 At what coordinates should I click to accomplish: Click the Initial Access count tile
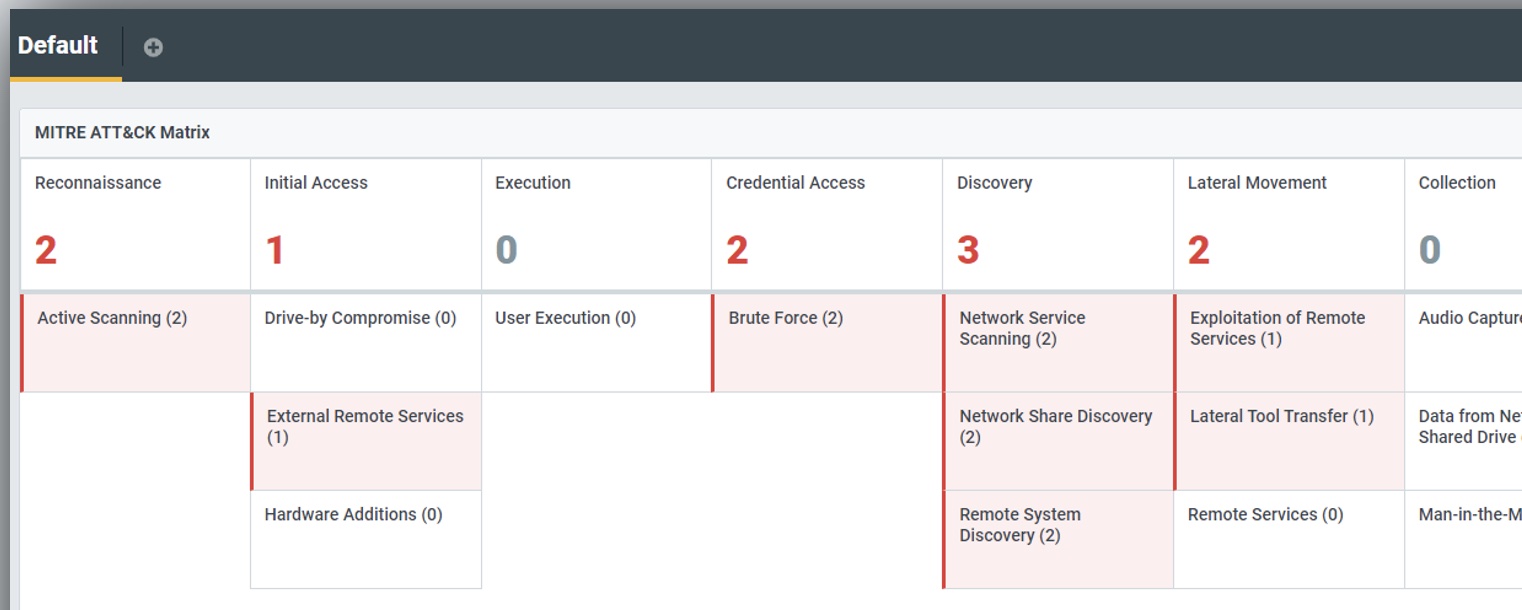[x=365, y=224]
